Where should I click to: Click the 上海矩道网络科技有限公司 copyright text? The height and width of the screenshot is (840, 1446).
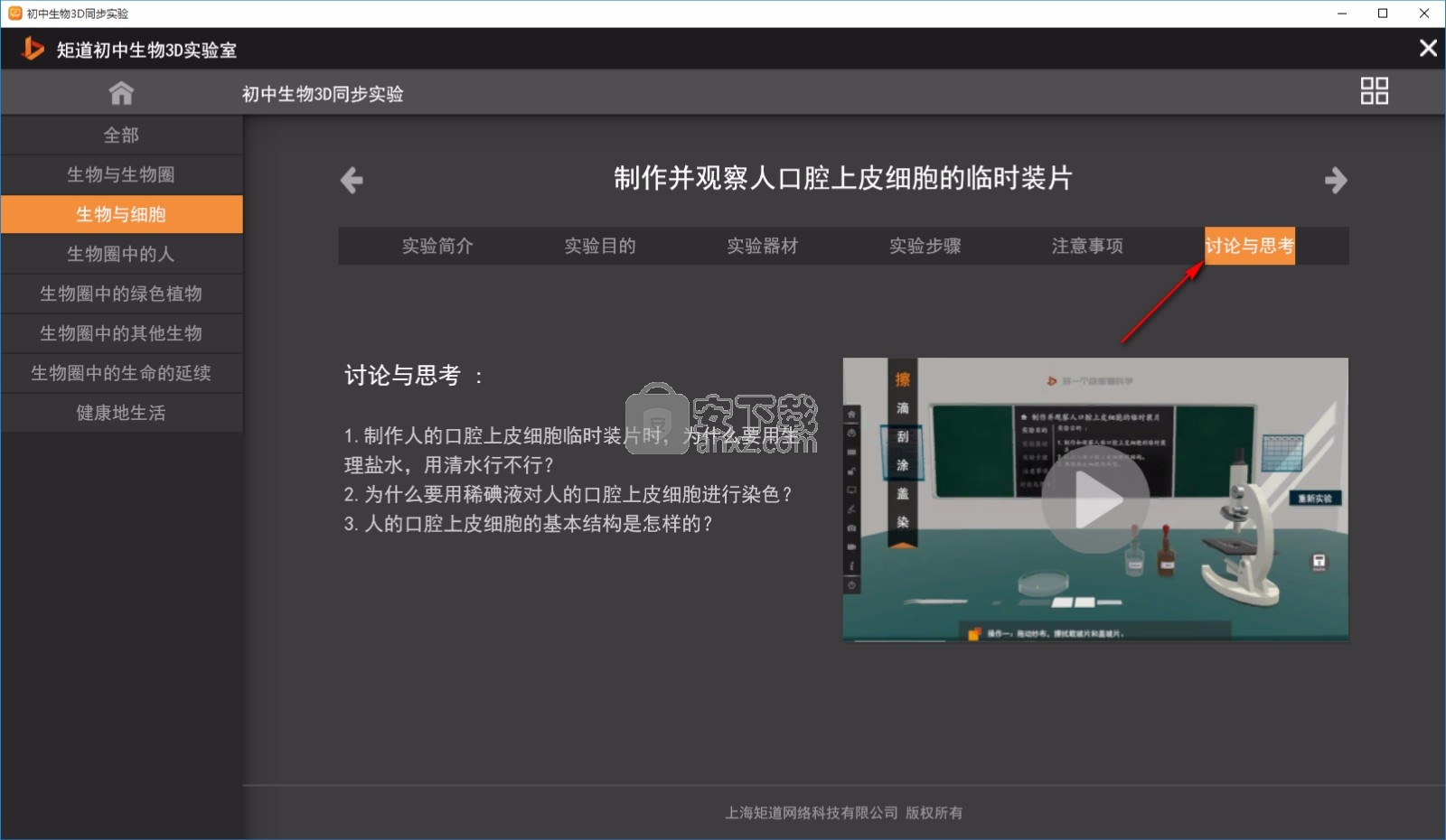tap(843, 813)
